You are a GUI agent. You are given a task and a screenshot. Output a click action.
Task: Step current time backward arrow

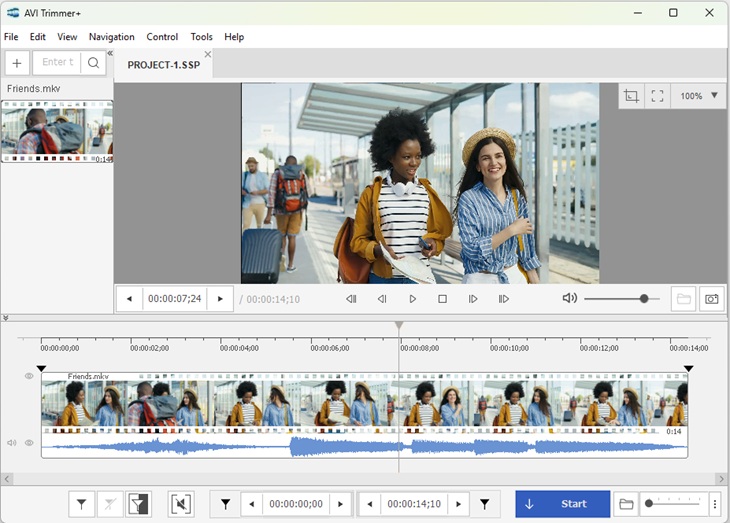tap(129, 299)
